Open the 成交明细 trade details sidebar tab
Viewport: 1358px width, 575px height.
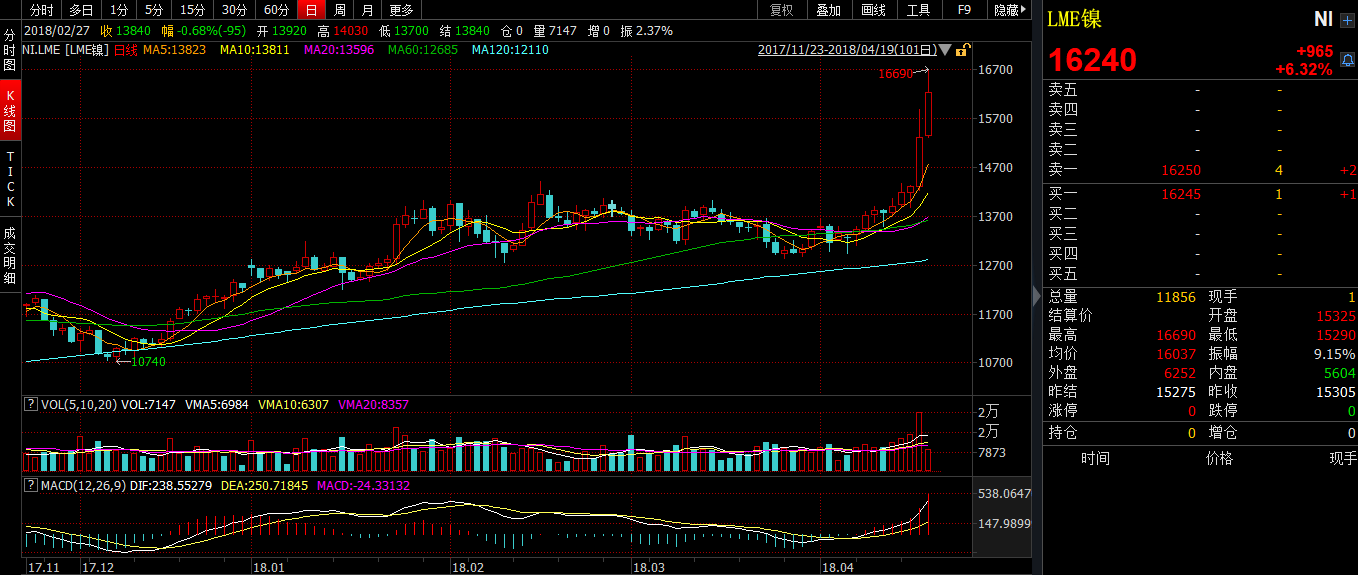[10, 256]
